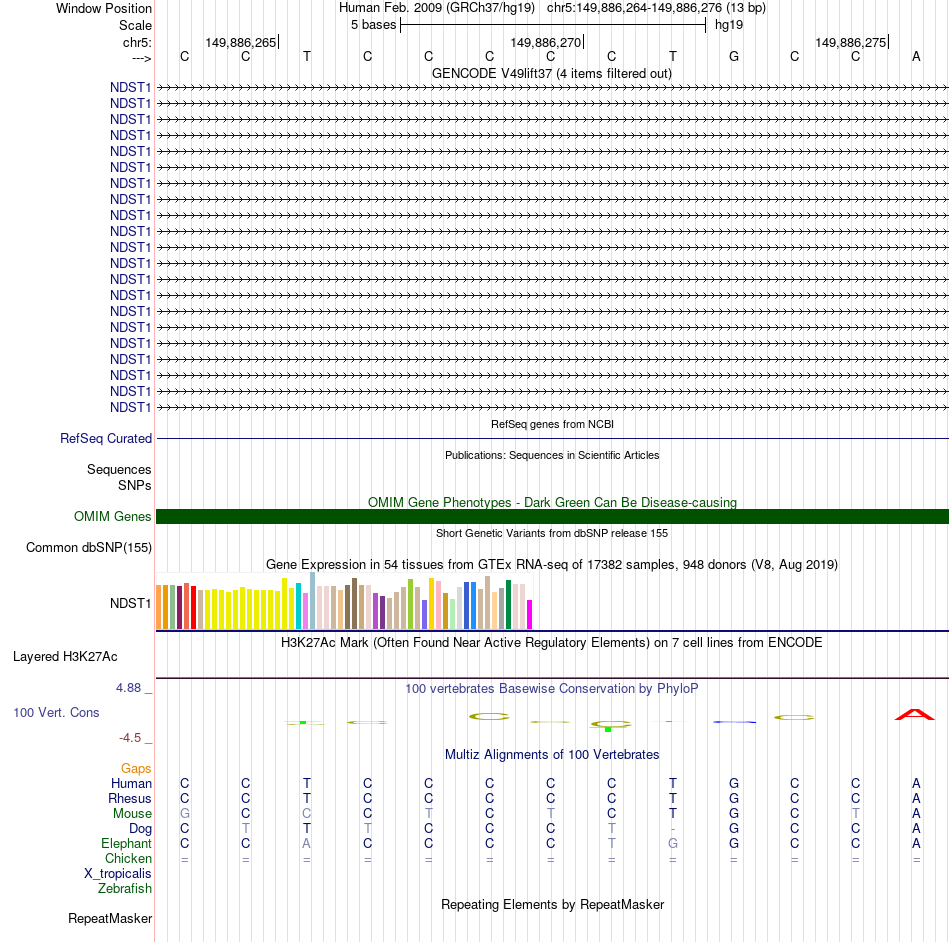Click the strand direction arrow label
Screen dimensions: 950x942
pos(142,58)
